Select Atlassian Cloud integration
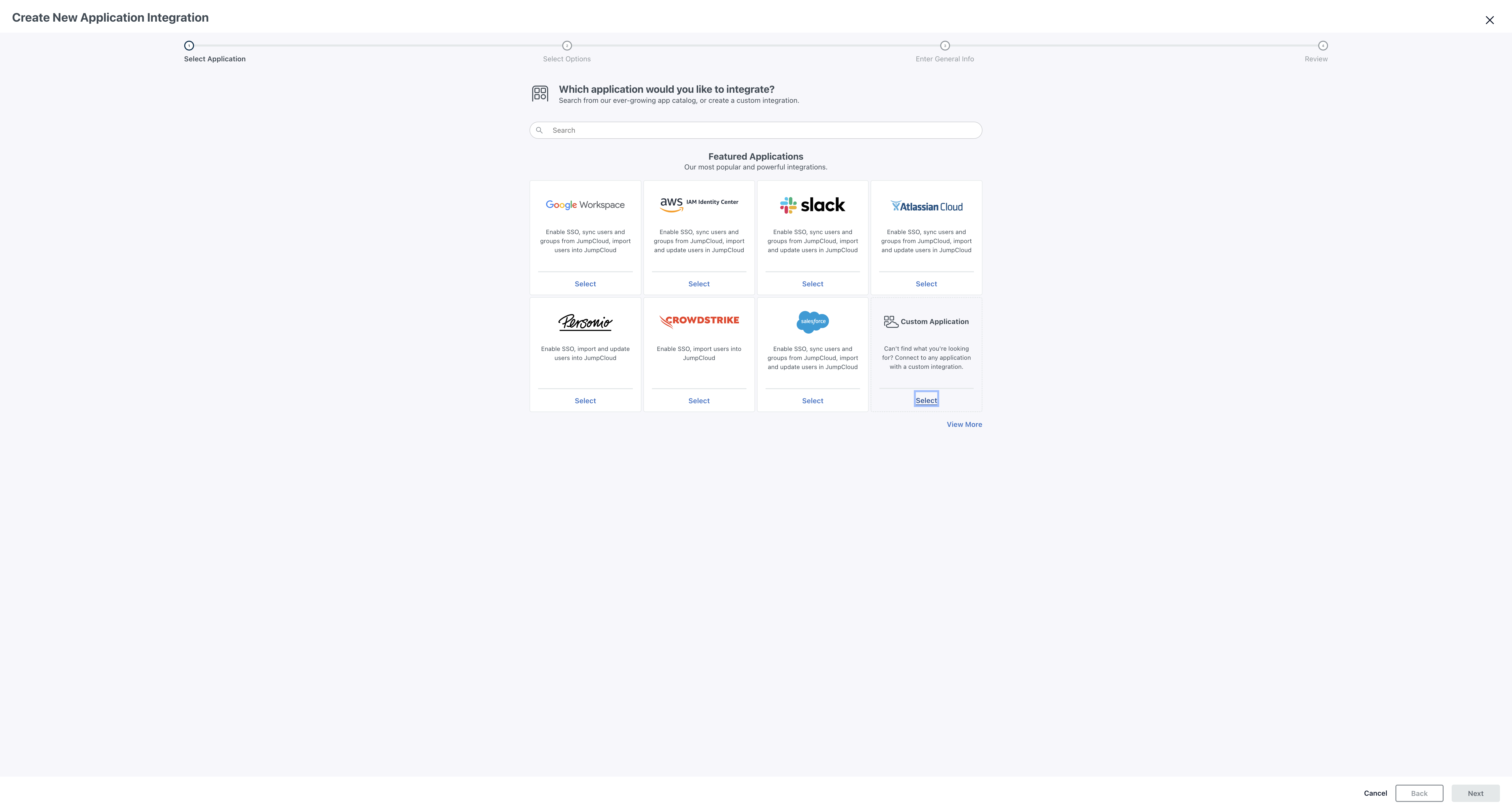Screen dimensions: 1512x810 coord(926,284)
